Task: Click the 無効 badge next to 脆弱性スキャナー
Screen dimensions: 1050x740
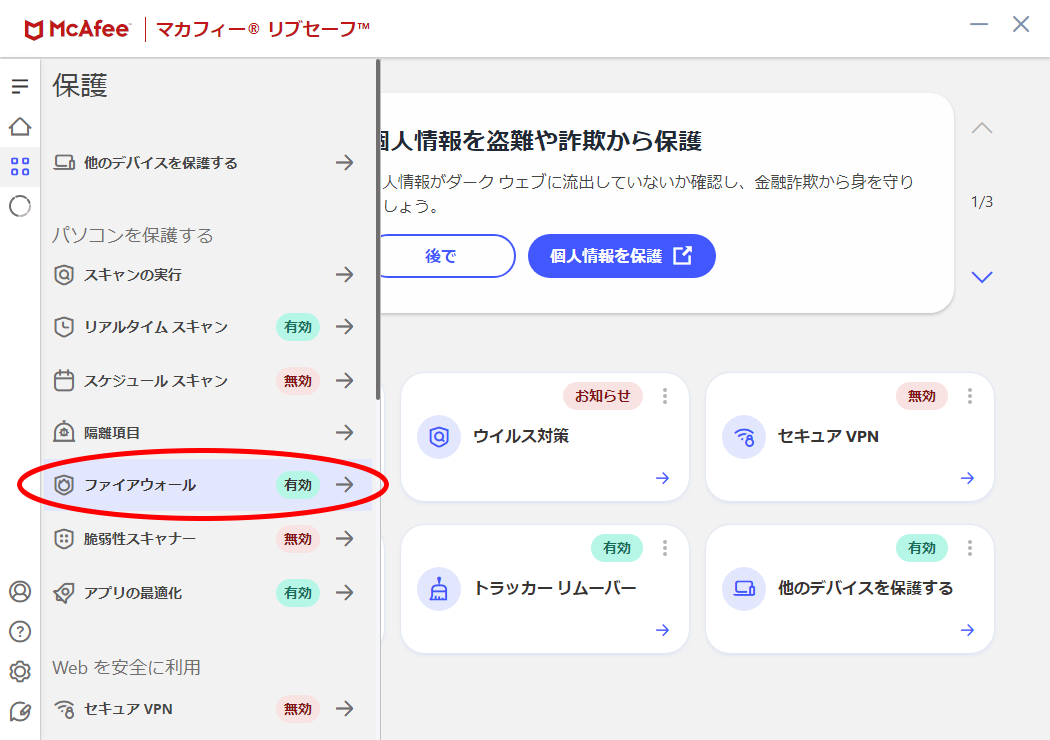Action: 297,539
